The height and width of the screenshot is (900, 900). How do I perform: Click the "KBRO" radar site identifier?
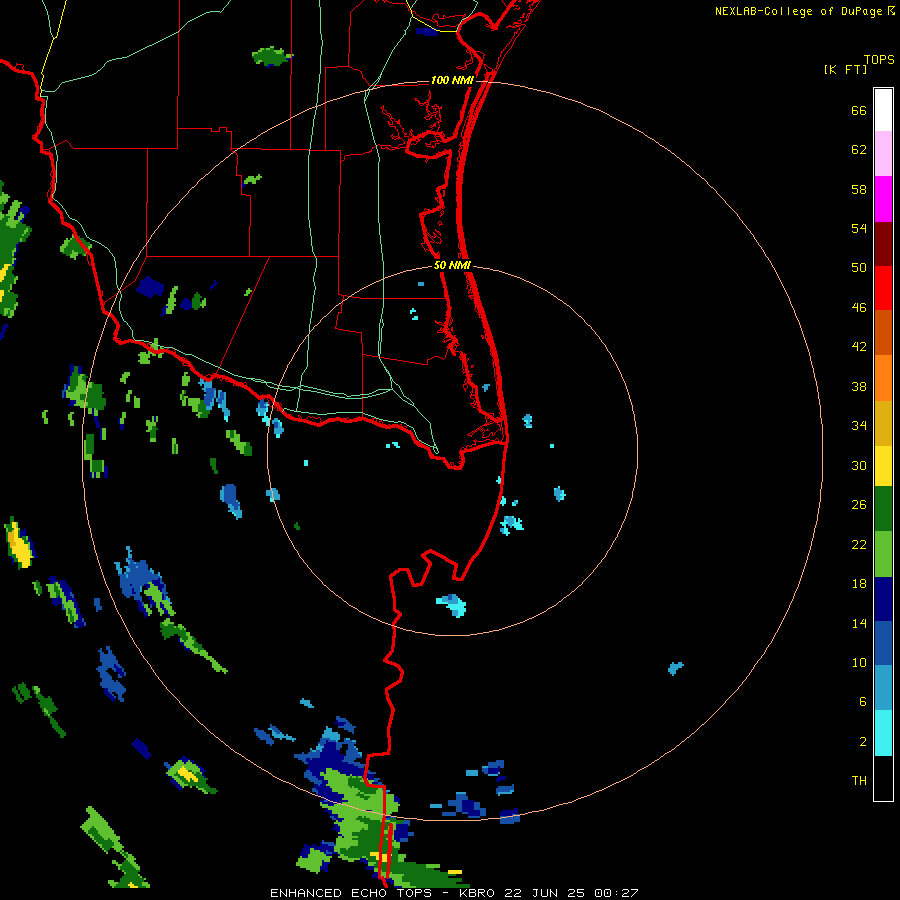coord(479,893)
